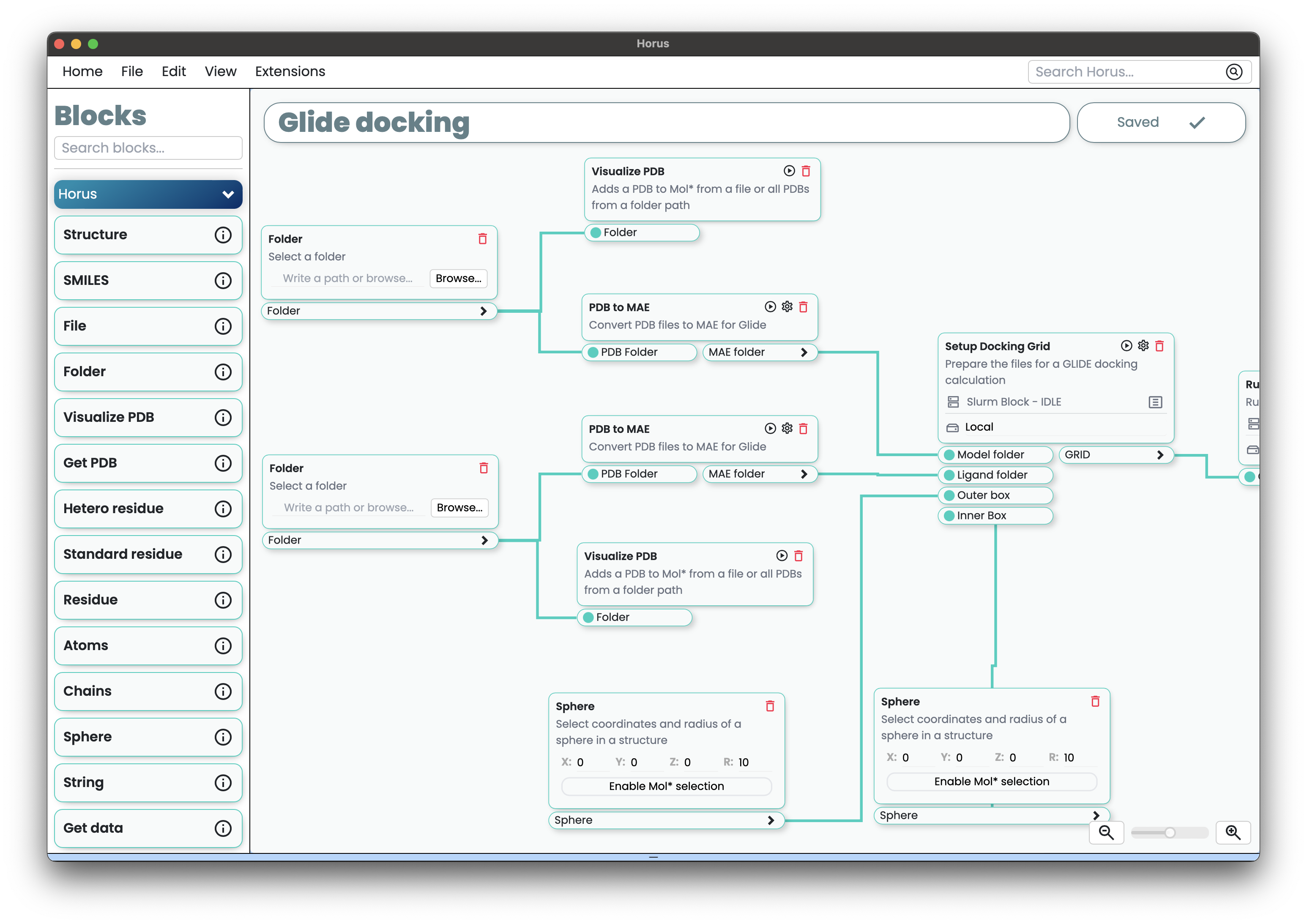The image size is (1307, 924).
Task: Run the lower PDB to MAE block
Action: pyautogui.click(x=770, y=429)
